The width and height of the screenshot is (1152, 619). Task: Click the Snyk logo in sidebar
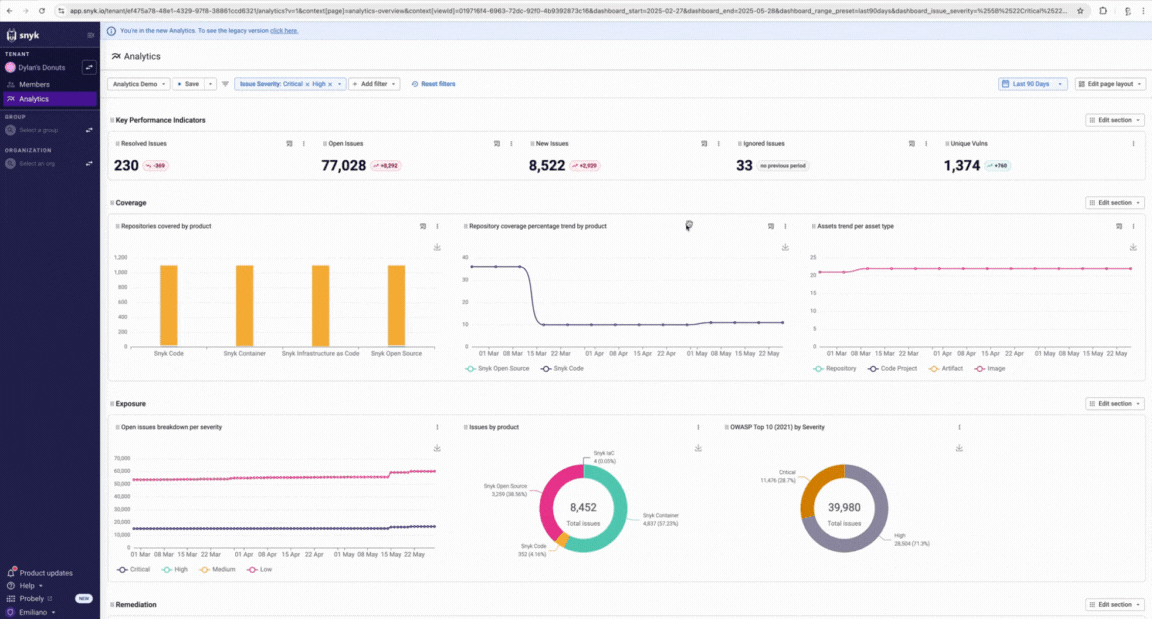coord(23,35)
